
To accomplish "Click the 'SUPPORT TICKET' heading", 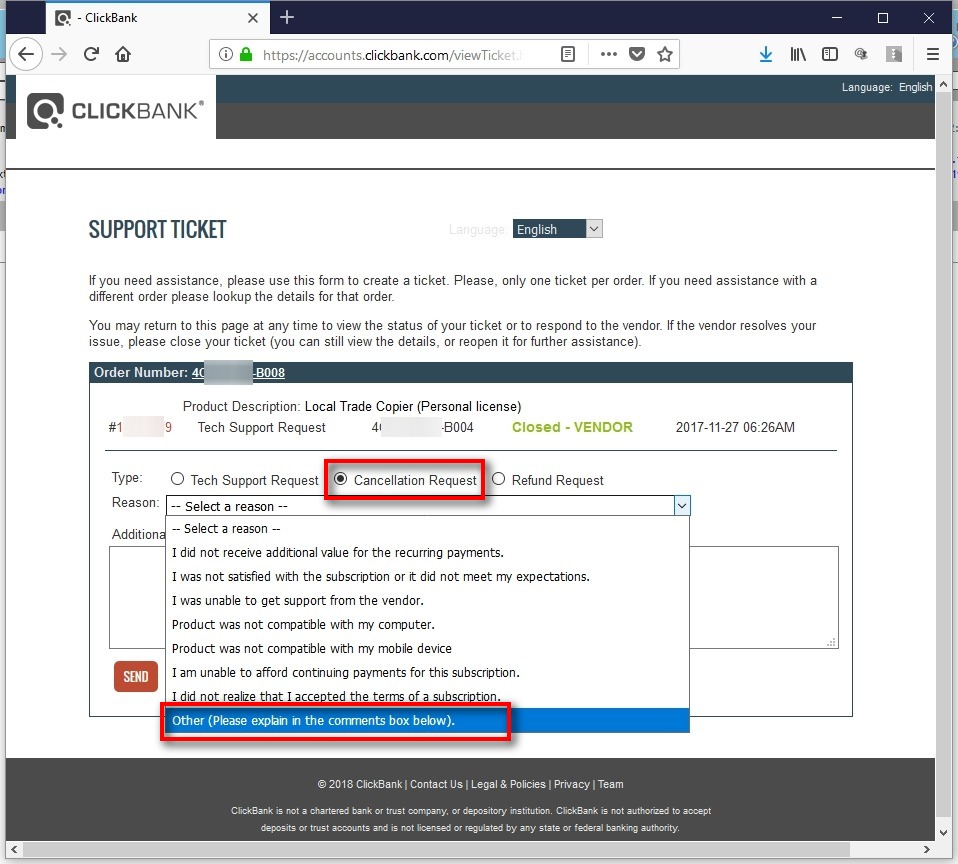I will click(x=157, y=229).
